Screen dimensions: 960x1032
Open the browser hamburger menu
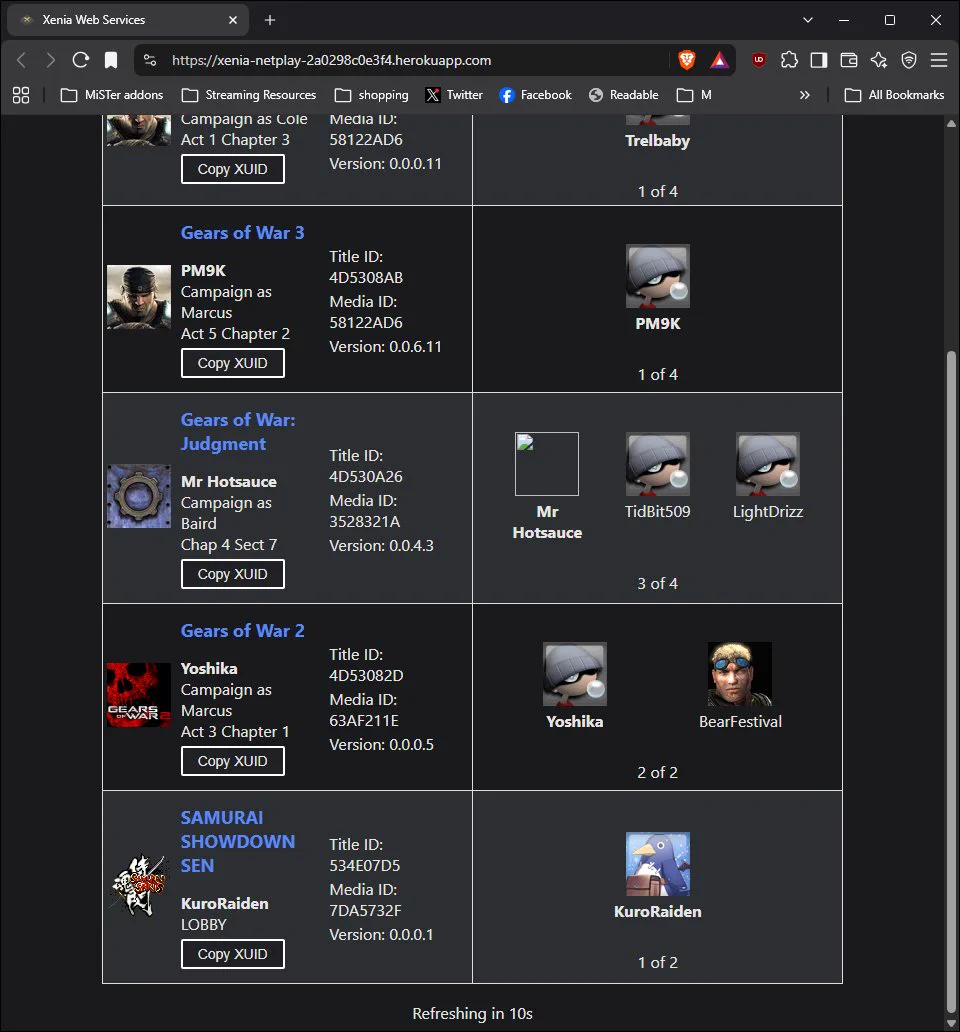pyautogui.click(x=939, y=61)
